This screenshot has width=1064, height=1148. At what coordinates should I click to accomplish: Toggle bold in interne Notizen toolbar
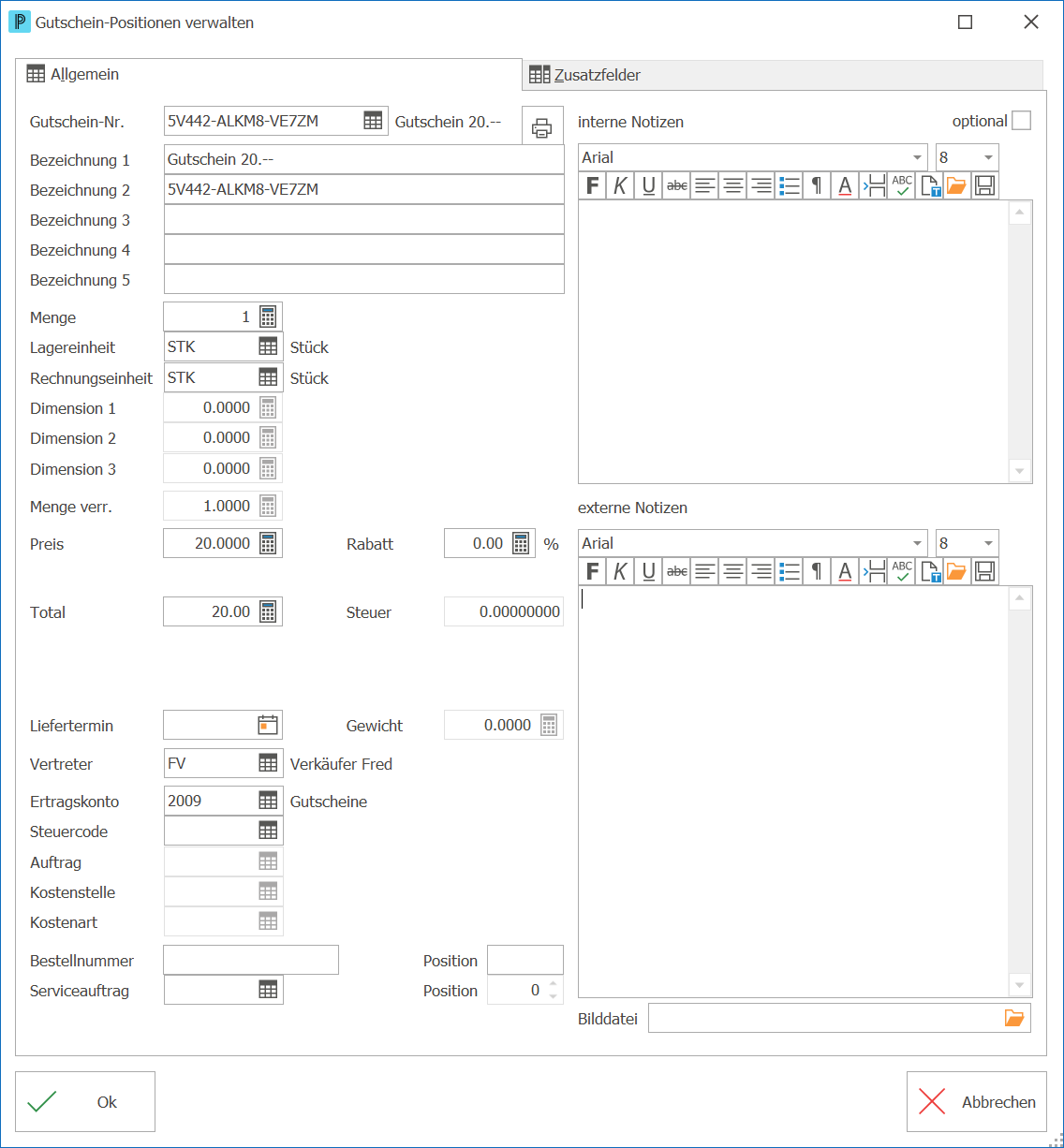click(x=592, y=185)
